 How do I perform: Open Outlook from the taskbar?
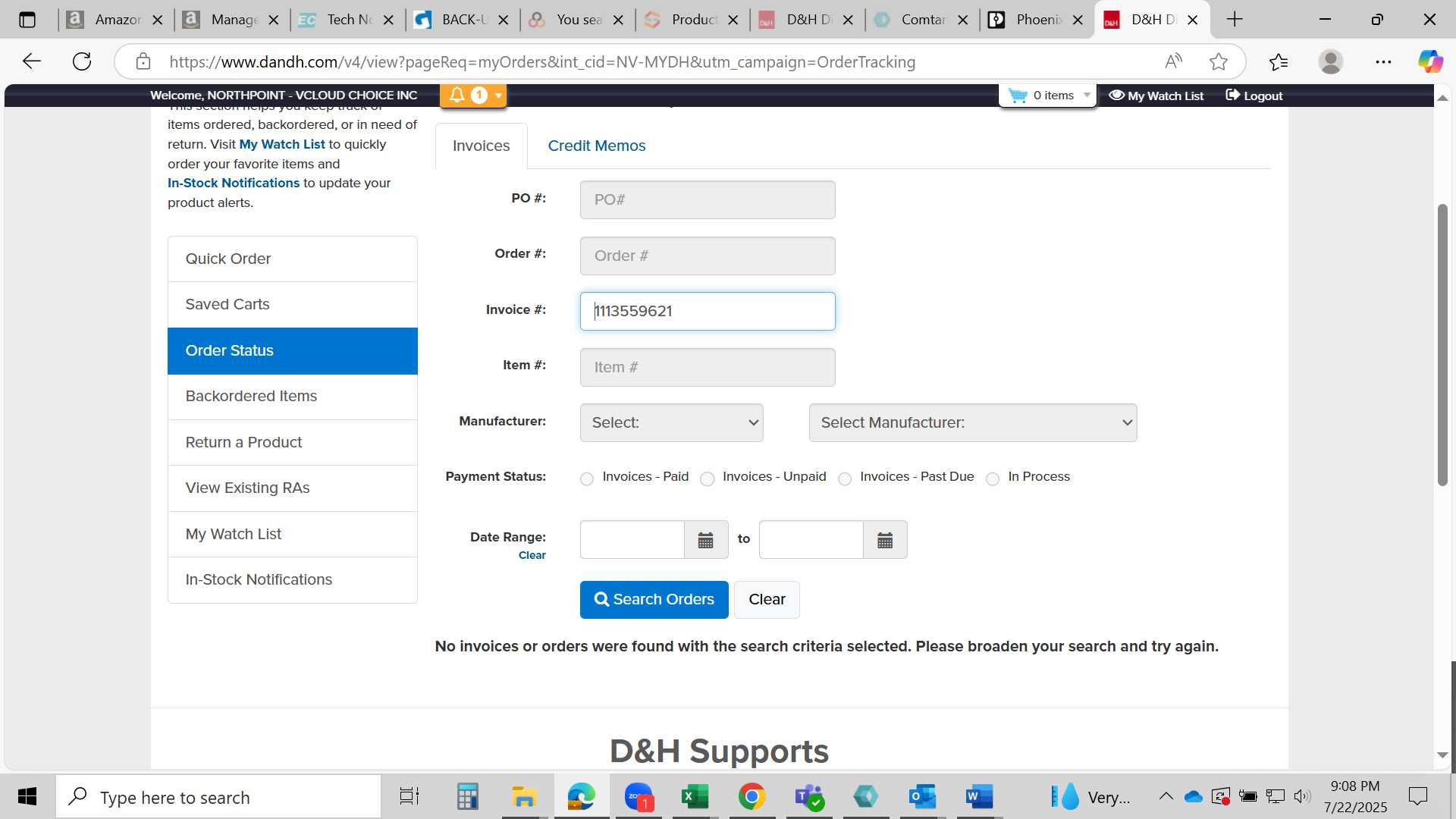point(922,797)
